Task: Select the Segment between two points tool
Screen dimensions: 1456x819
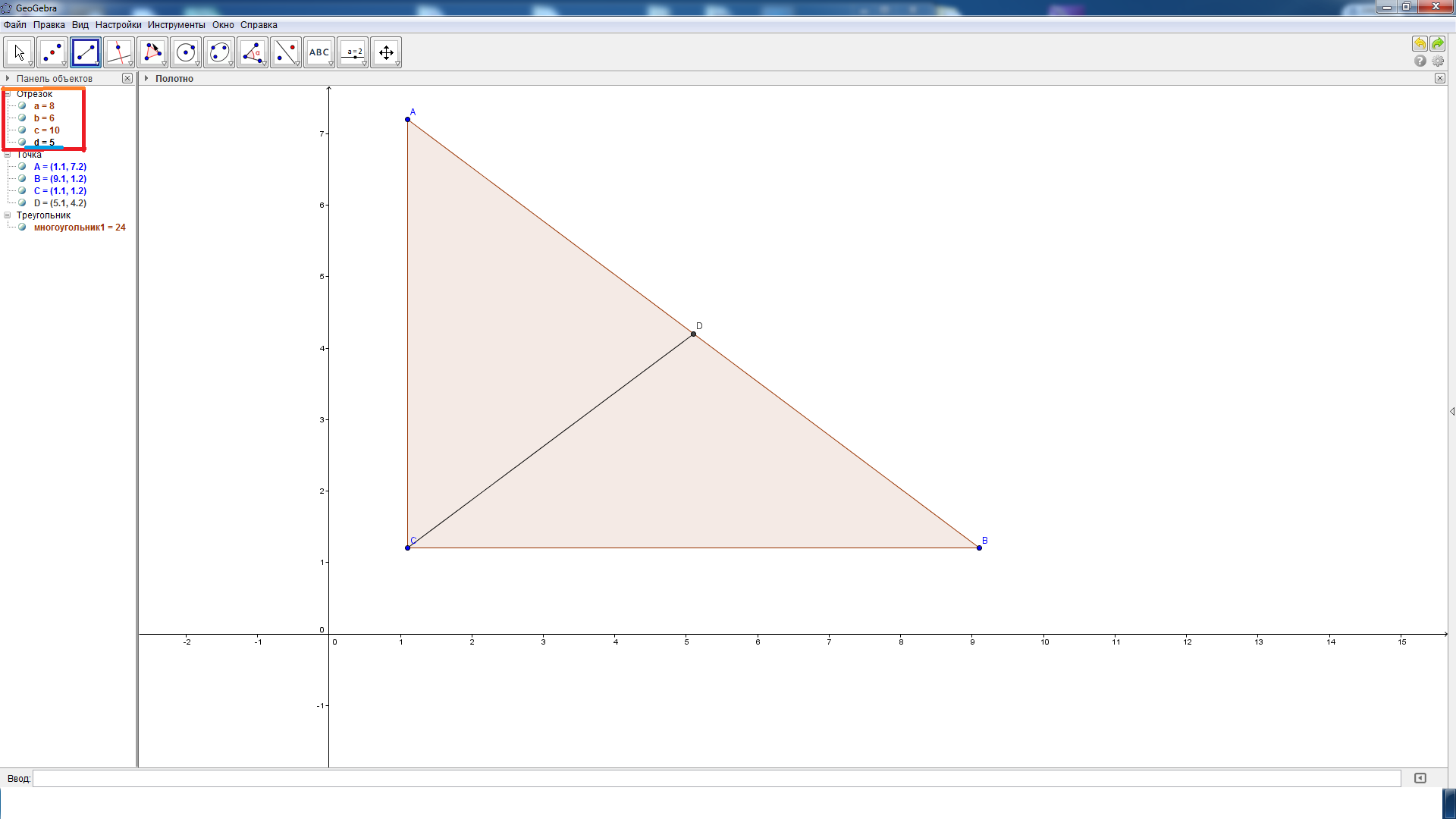Action: (86, 52)
